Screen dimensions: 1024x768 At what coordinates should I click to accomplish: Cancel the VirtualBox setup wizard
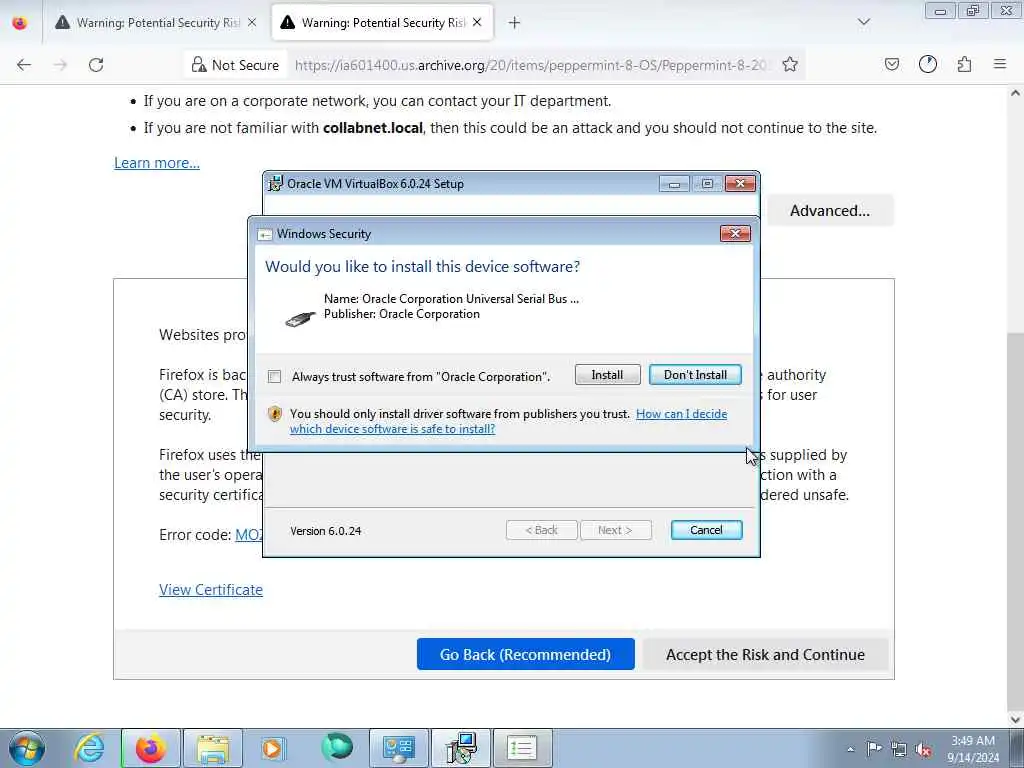click(706, 530)
